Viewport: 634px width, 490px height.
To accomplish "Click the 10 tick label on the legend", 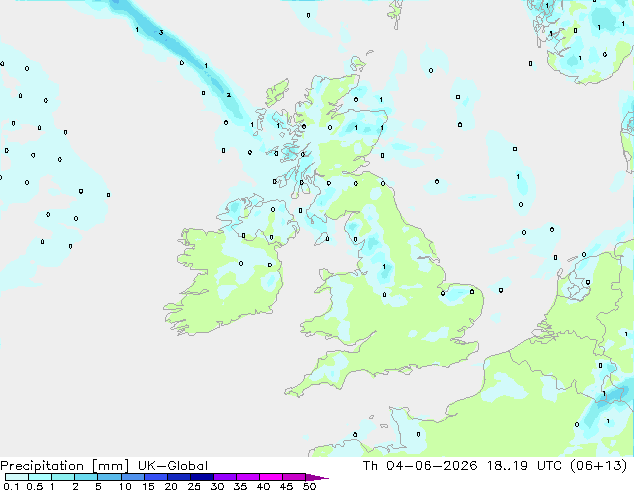I will coord(125,486).
